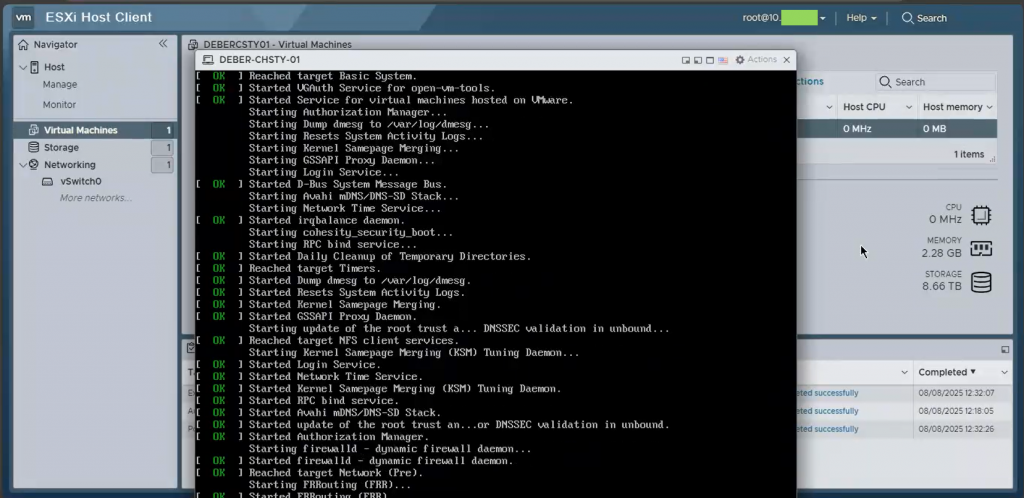This screenshot has width=1024, height=498.
Task: Open Storage in the Navigator
Action: (61, 147)
